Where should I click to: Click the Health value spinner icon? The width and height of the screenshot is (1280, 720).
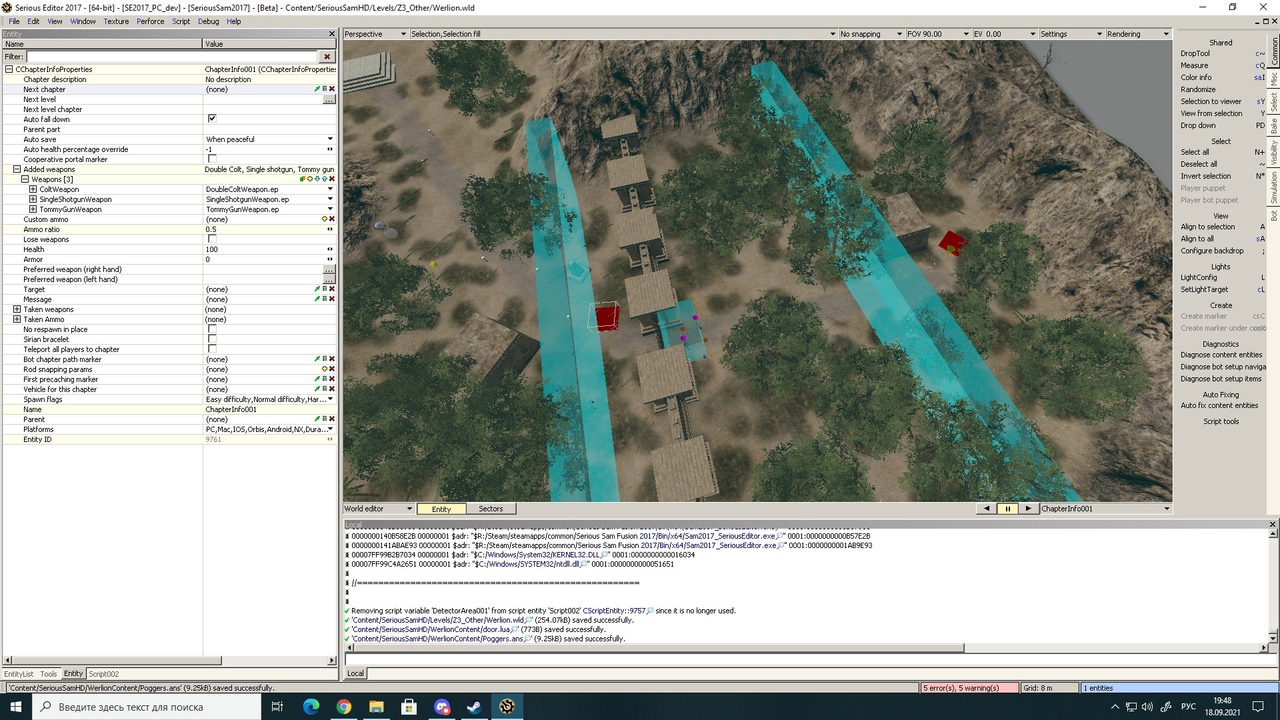pos(330,249)
